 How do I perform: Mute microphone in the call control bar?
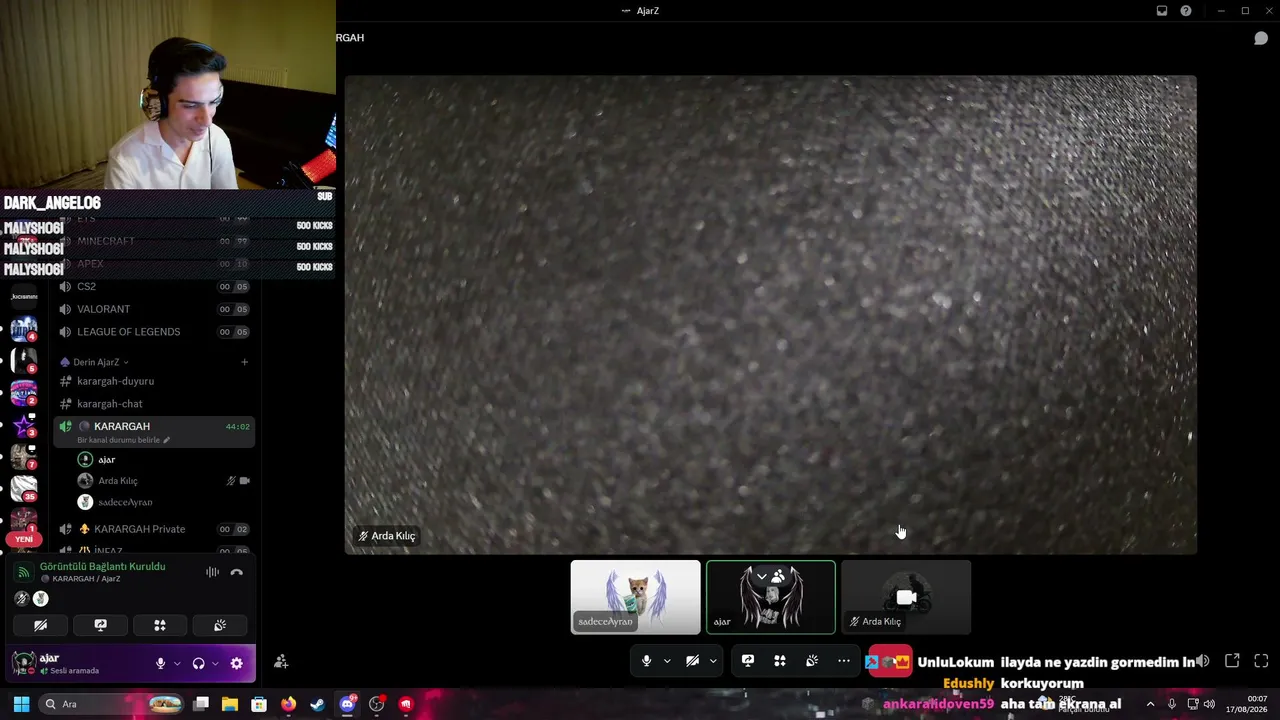pyautogui.click(x=646, y=661)
